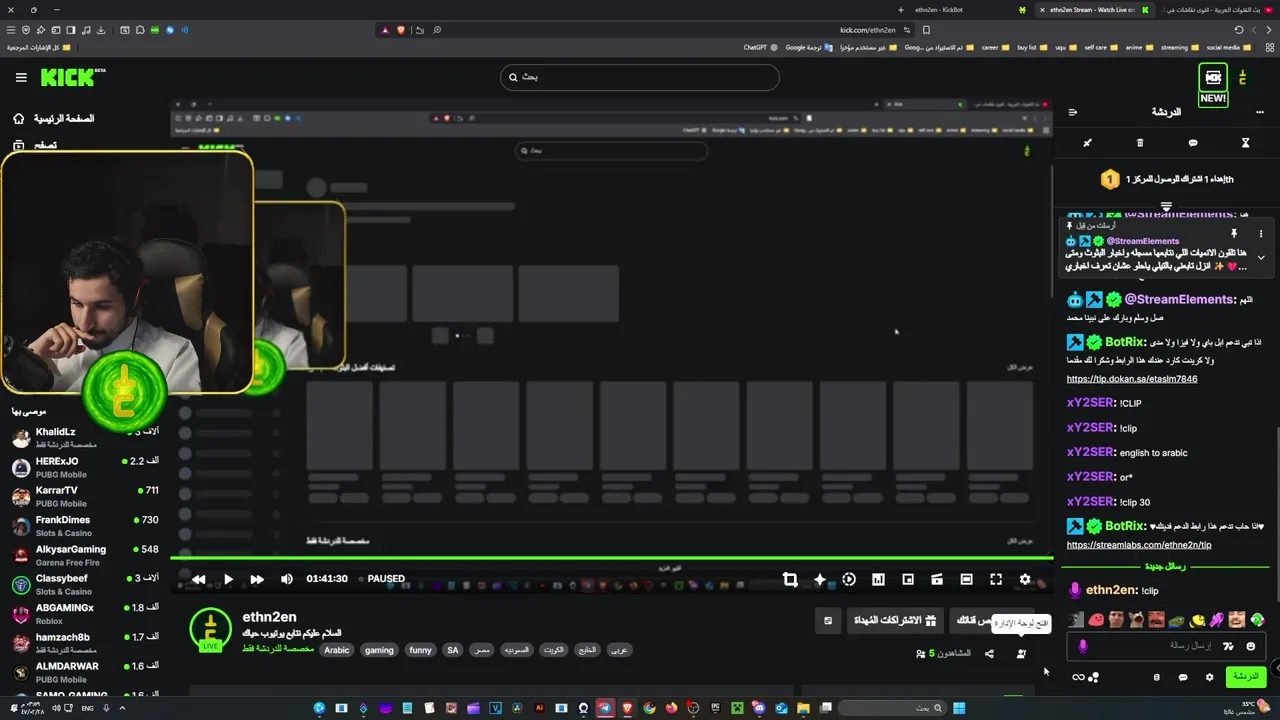This screenshot has width=1280, height=720.
Task: Click the share icon under the player
Action: click(989, 654)
